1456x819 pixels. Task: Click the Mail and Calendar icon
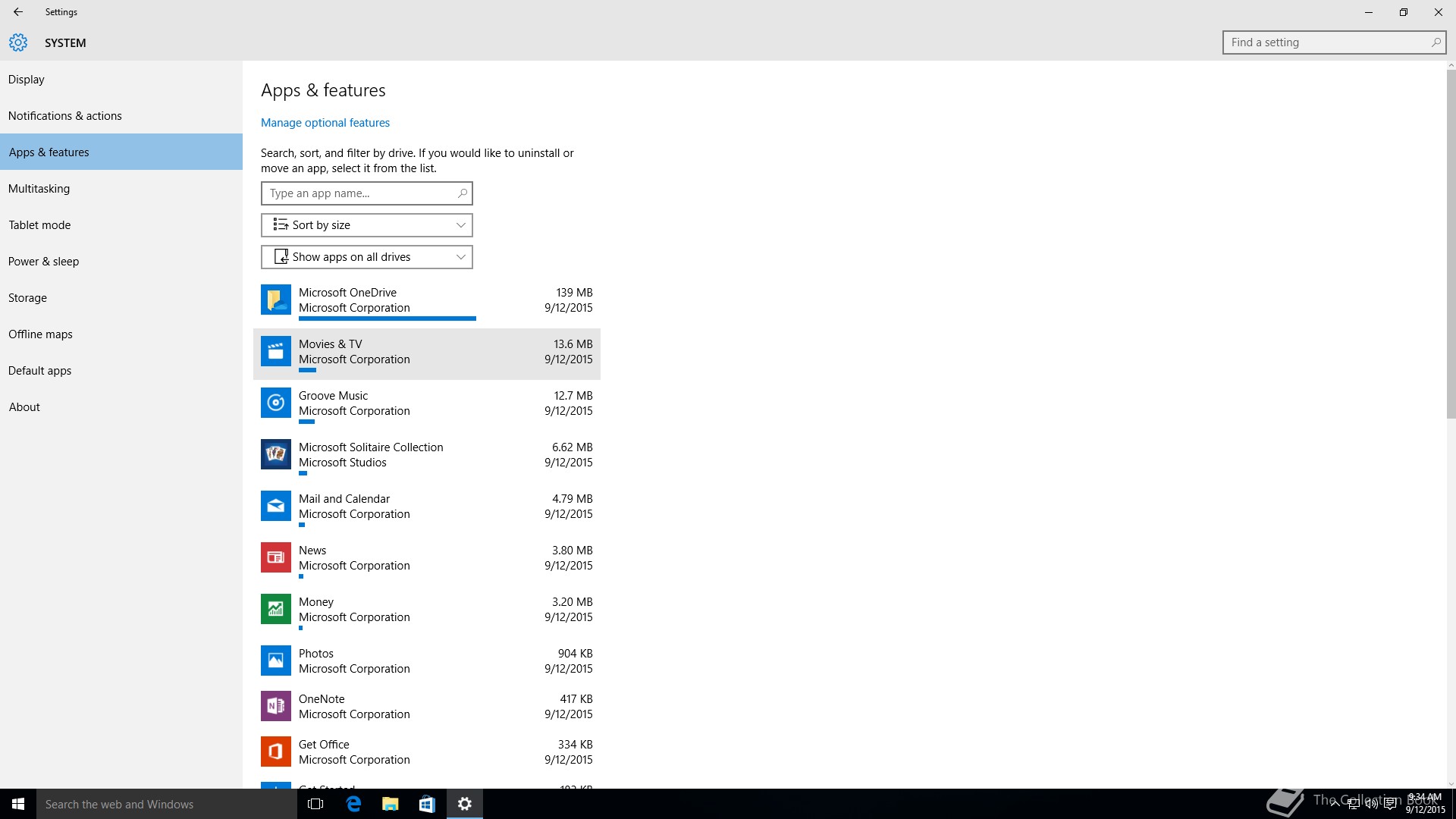[276, 506]
